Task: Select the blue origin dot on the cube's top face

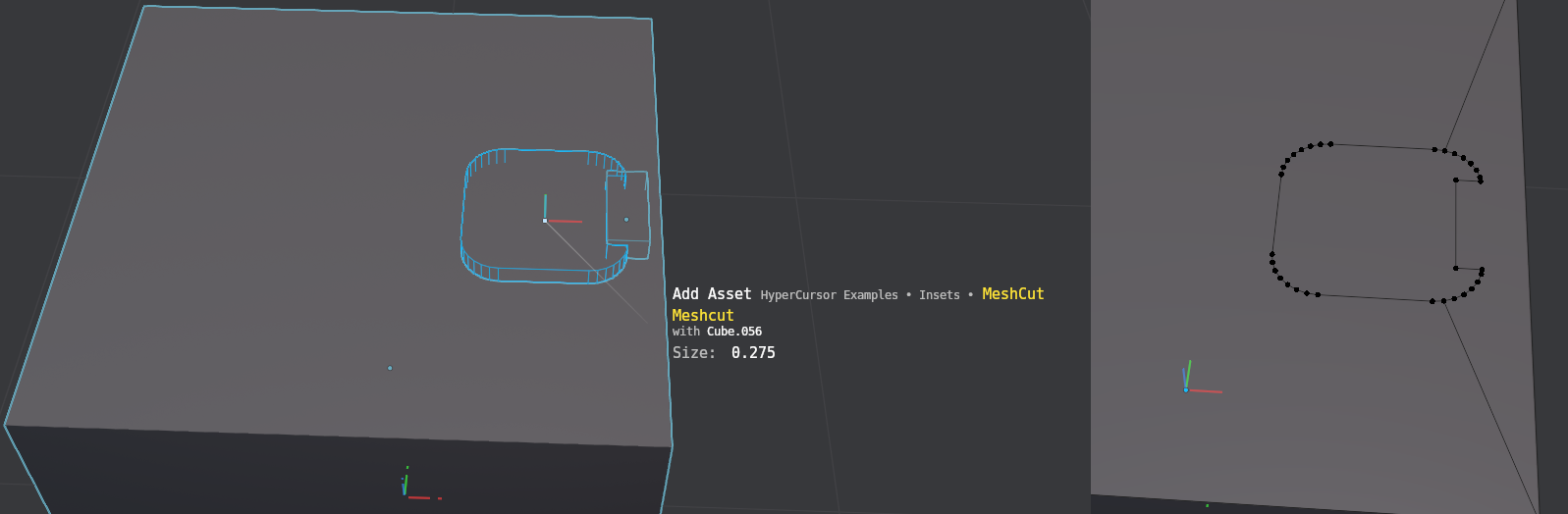Action: [x=390, y=368]
